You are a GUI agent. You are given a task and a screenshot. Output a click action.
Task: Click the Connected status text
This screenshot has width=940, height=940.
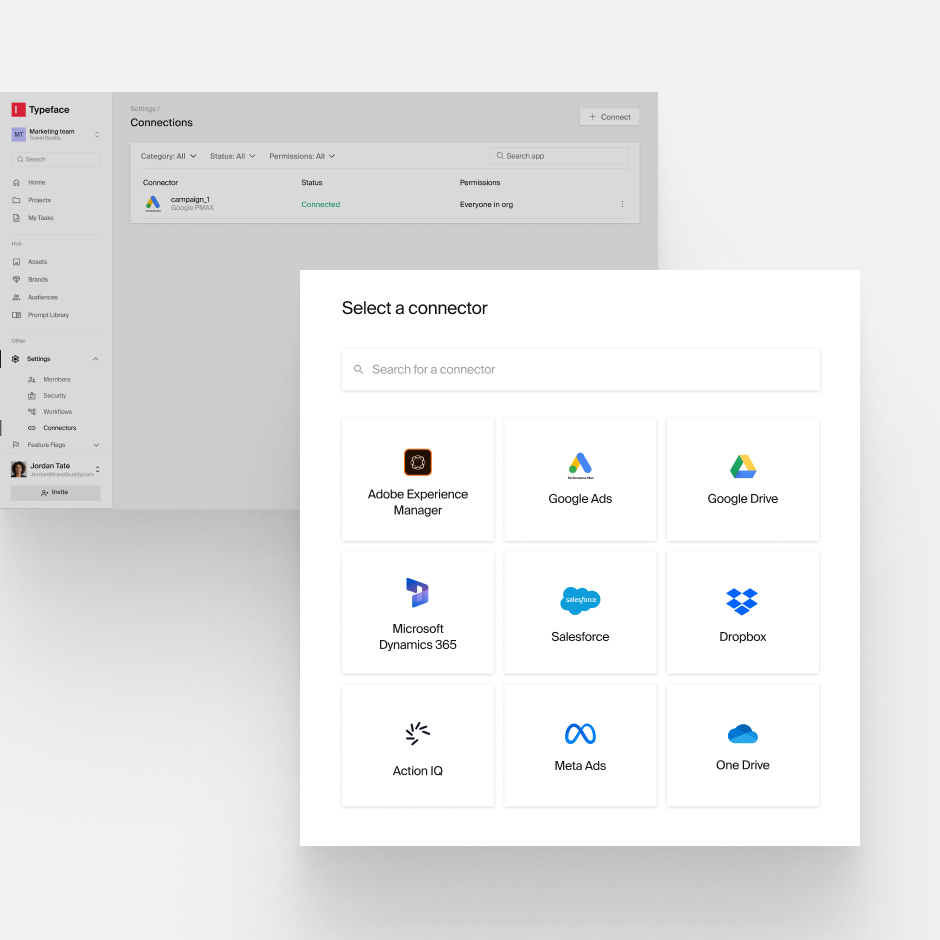(320, 204)
